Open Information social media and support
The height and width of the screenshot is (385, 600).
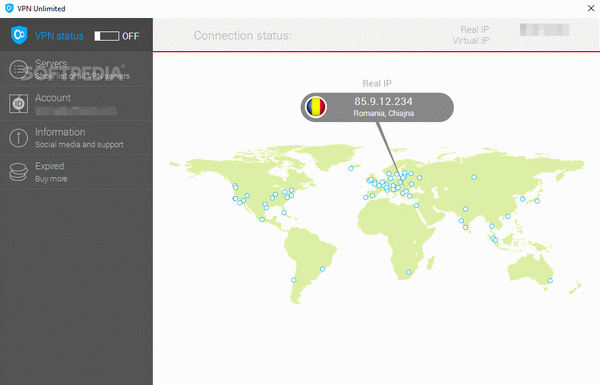coord(77,137)
